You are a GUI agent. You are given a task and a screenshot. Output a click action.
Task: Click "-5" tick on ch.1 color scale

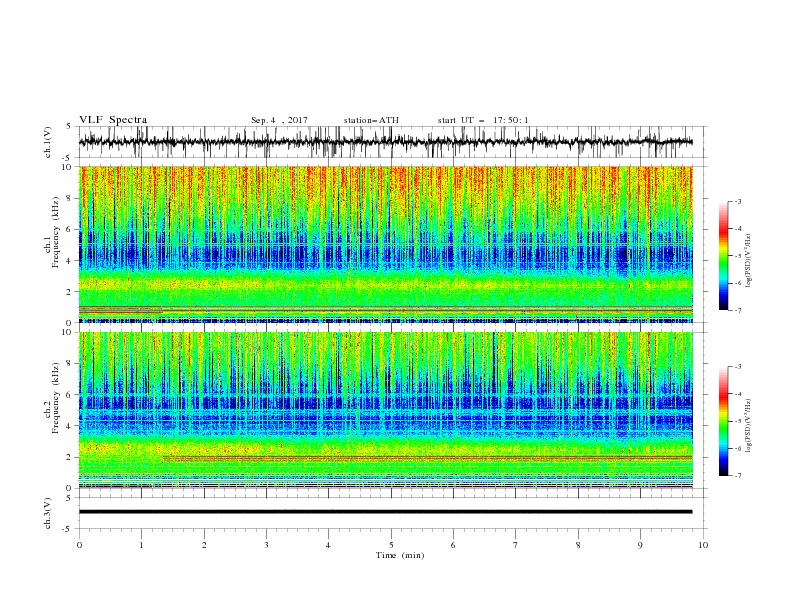click(738, 256)
